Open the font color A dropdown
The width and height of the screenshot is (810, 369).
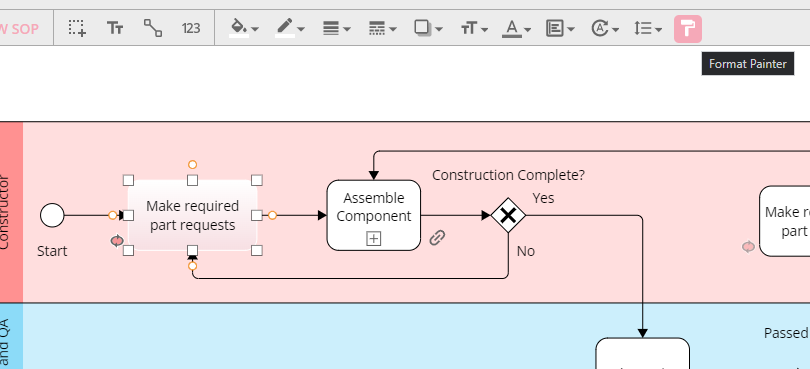pos(517,28)
